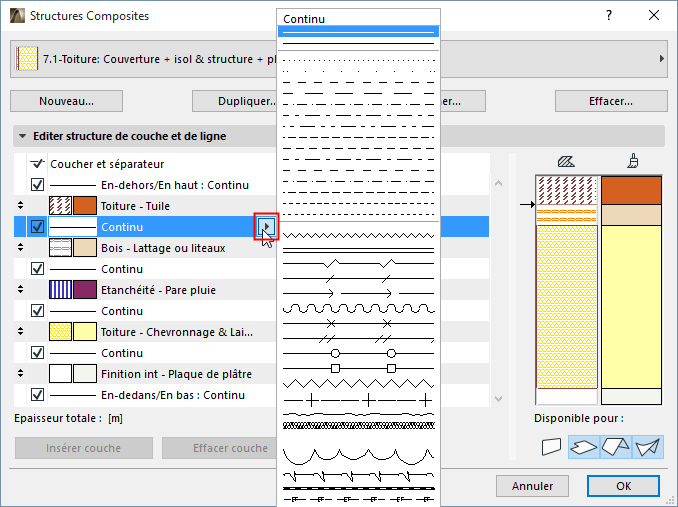
Task: Toggle the selected Continu separator checkbox
Action: coord(37,226)
